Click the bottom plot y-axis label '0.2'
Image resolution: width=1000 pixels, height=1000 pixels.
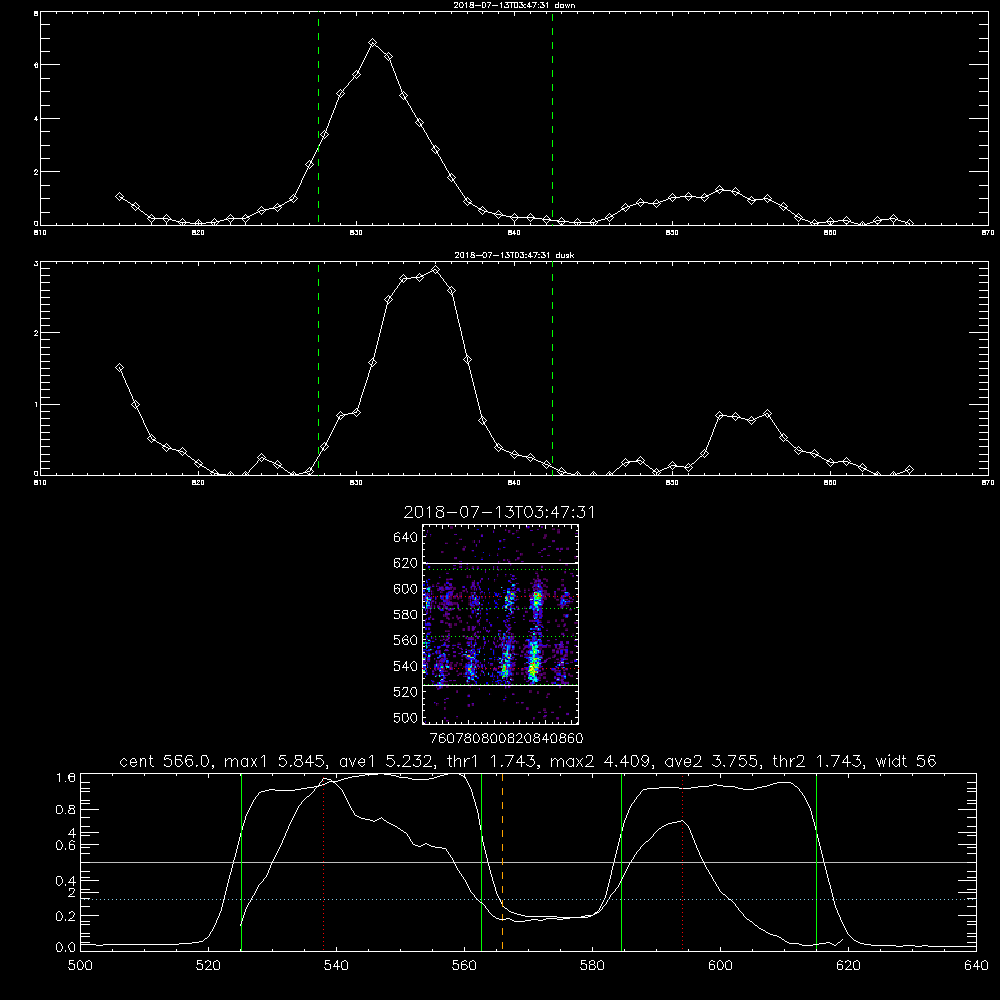pyautogui.click(x=66, y=916)
